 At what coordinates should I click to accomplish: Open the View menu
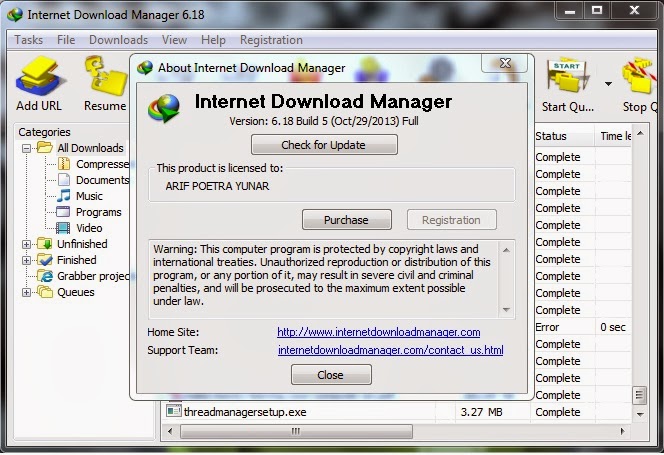pos(174,40)
